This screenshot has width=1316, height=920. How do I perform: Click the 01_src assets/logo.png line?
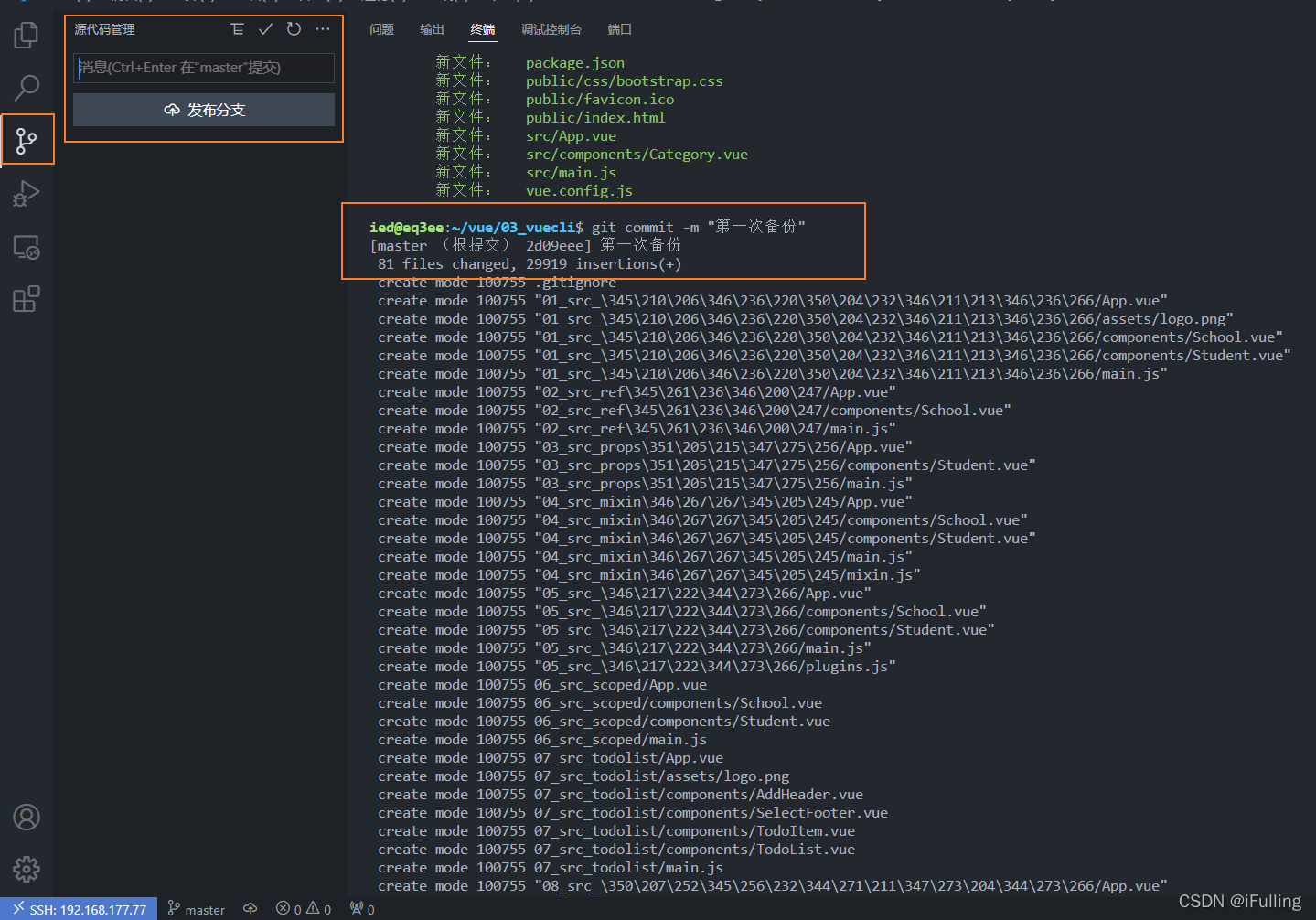coord(806,318)
